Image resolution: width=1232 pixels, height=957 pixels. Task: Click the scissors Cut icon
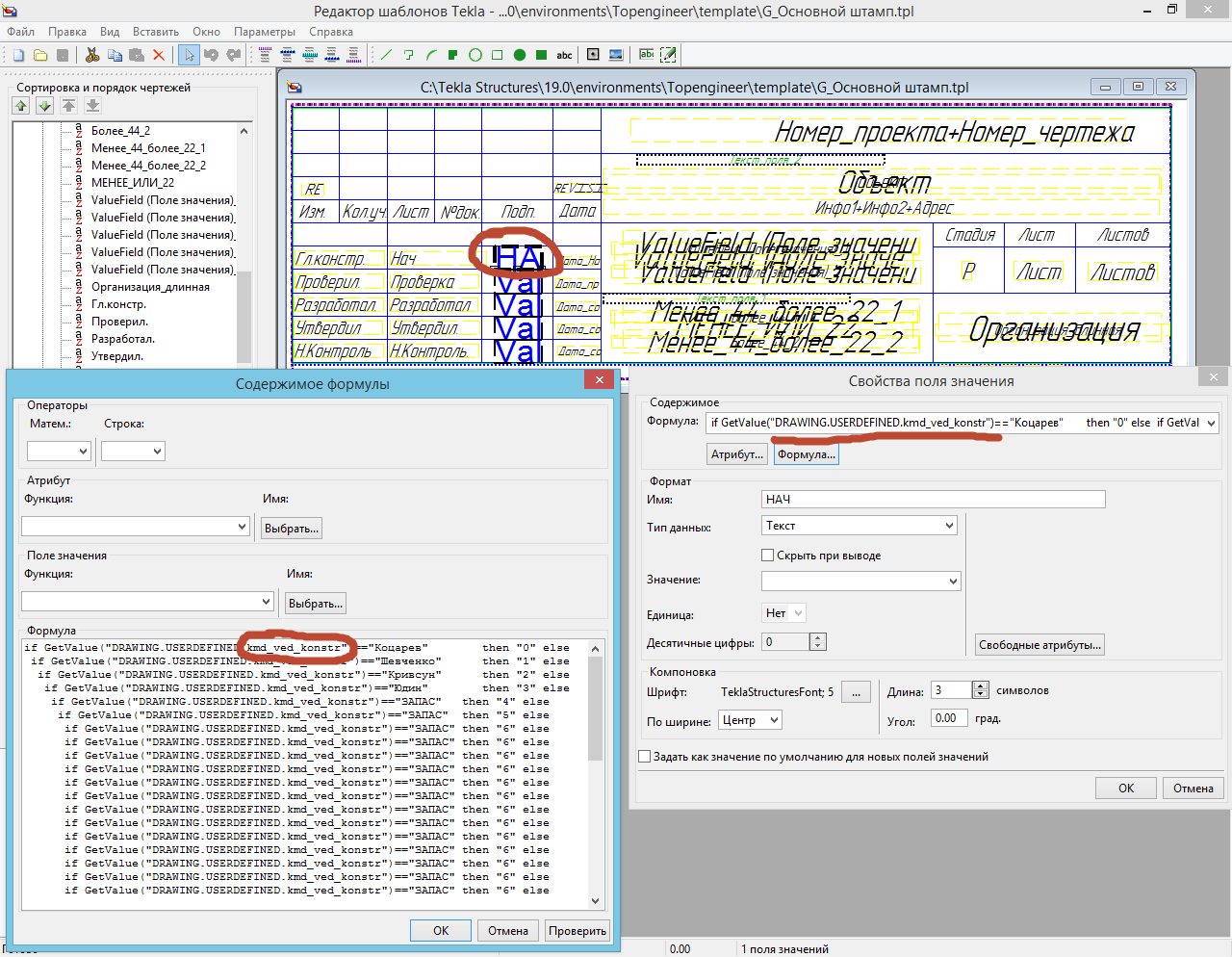coord(92,55)
